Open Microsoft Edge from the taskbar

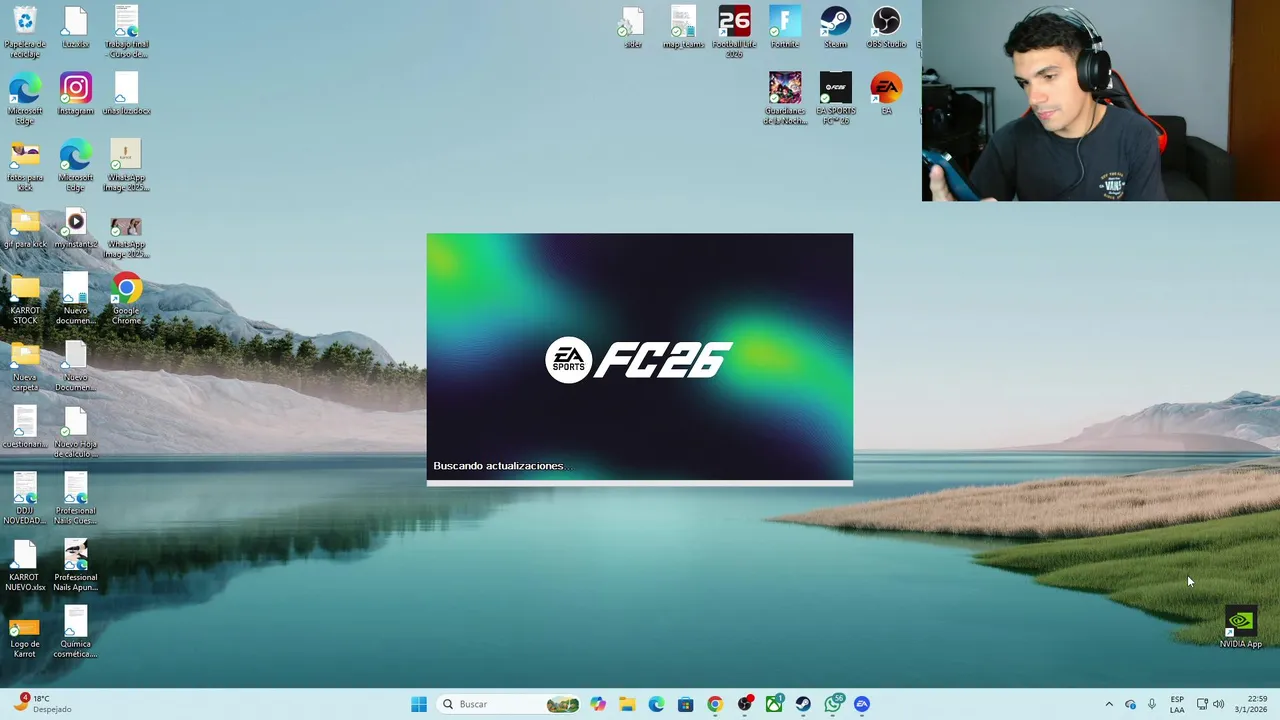click(656, 704)
